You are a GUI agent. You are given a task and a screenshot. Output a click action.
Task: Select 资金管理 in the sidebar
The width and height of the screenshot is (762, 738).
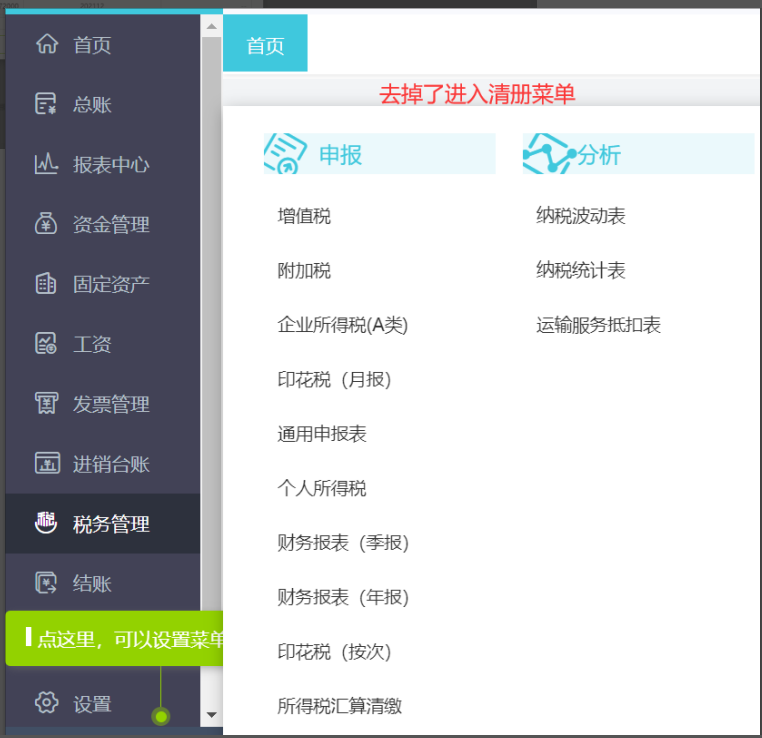103,223
